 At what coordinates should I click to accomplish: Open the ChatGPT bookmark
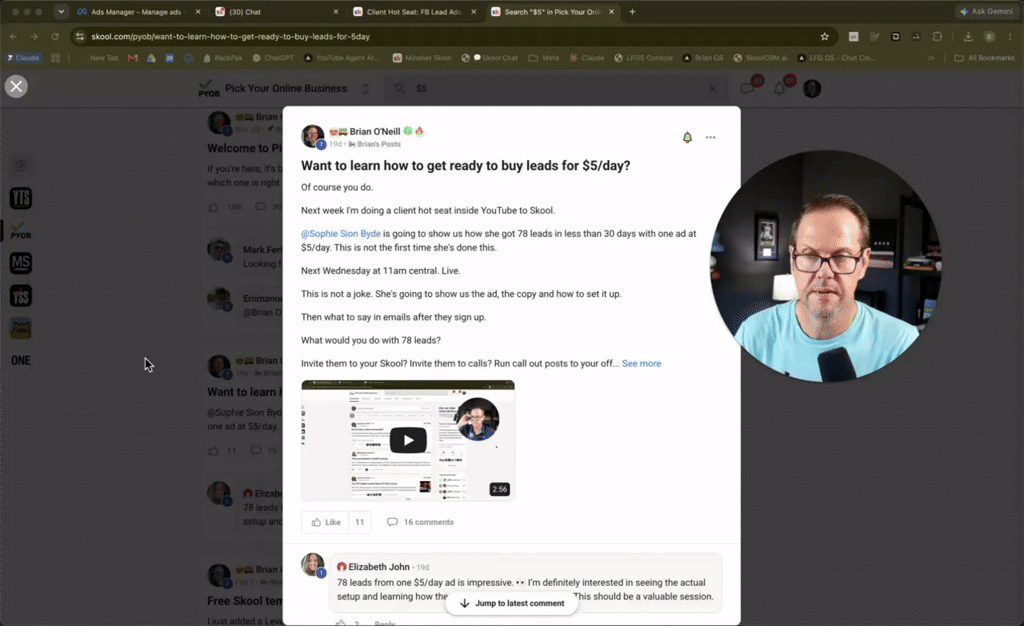273,58
